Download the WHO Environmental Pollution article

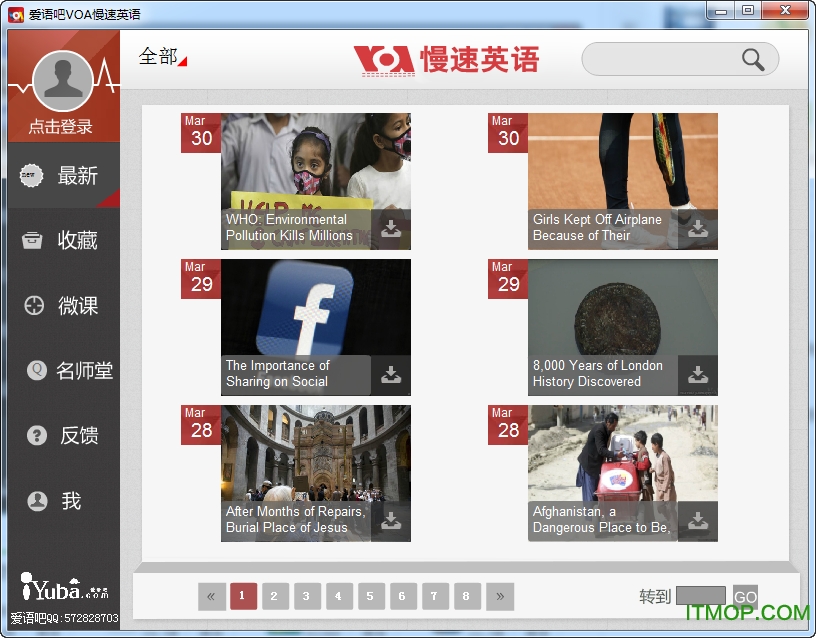click(391, 229)
